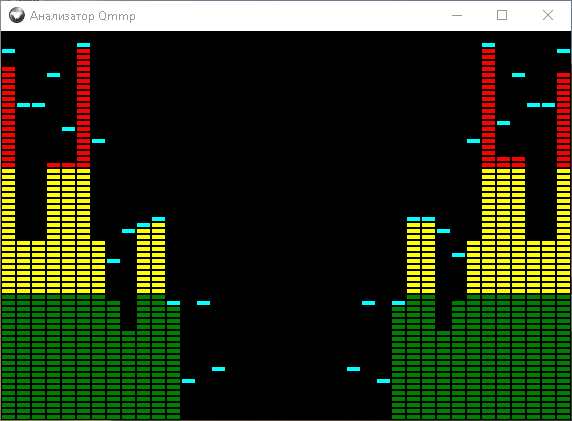Click the lowest cyan peak marker left of center
Viewport: 572px width, 421px height.
188,381
